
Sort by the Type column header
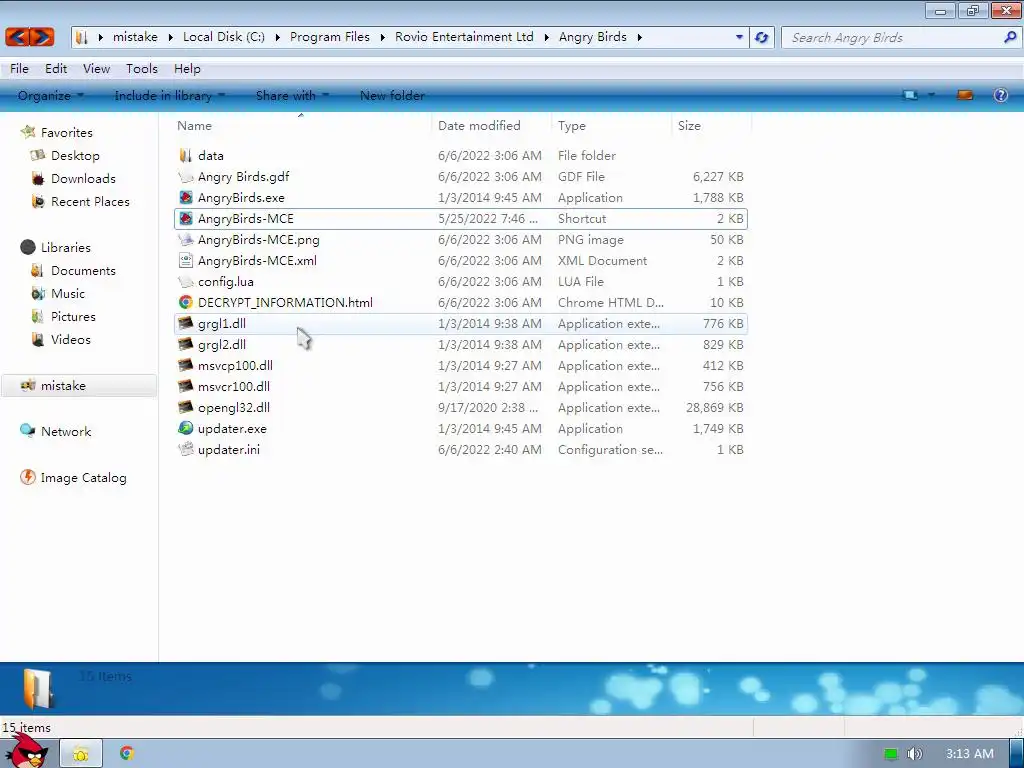coord(611,125)
